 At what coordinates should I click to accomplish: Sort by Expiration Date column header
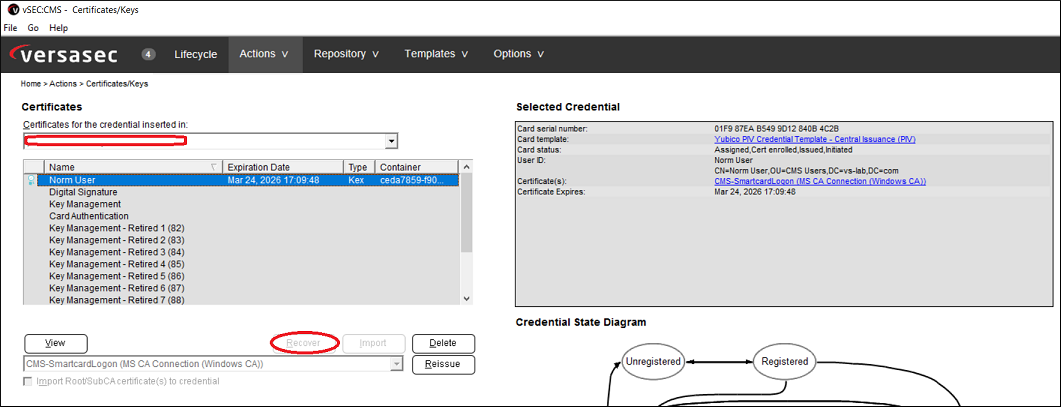pos(283,167)
